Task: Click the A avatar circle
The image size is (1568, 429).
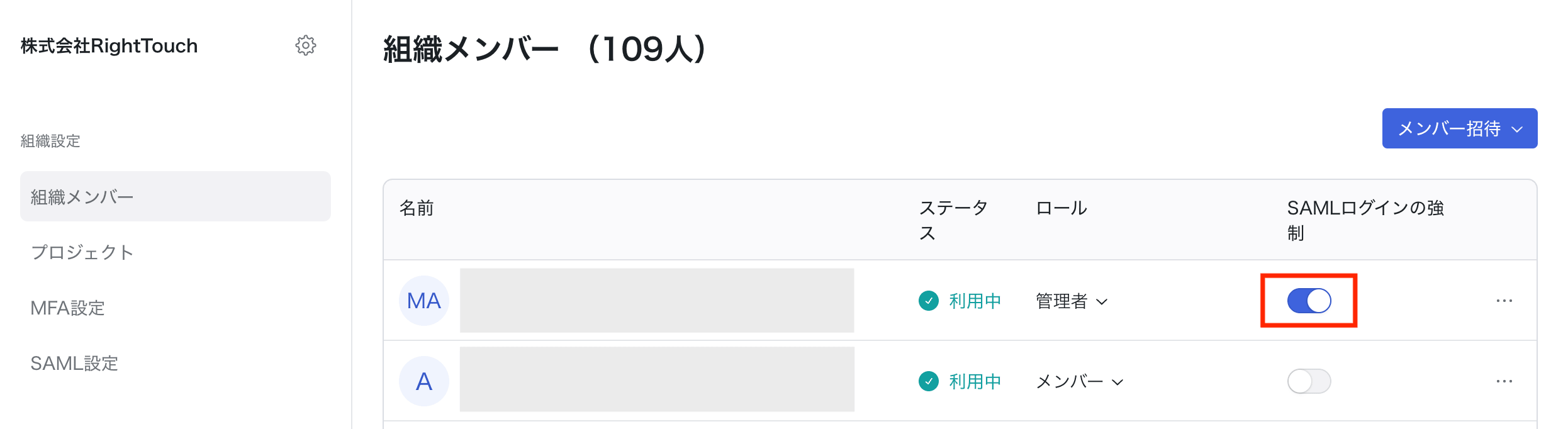Action: click(424, 381)
